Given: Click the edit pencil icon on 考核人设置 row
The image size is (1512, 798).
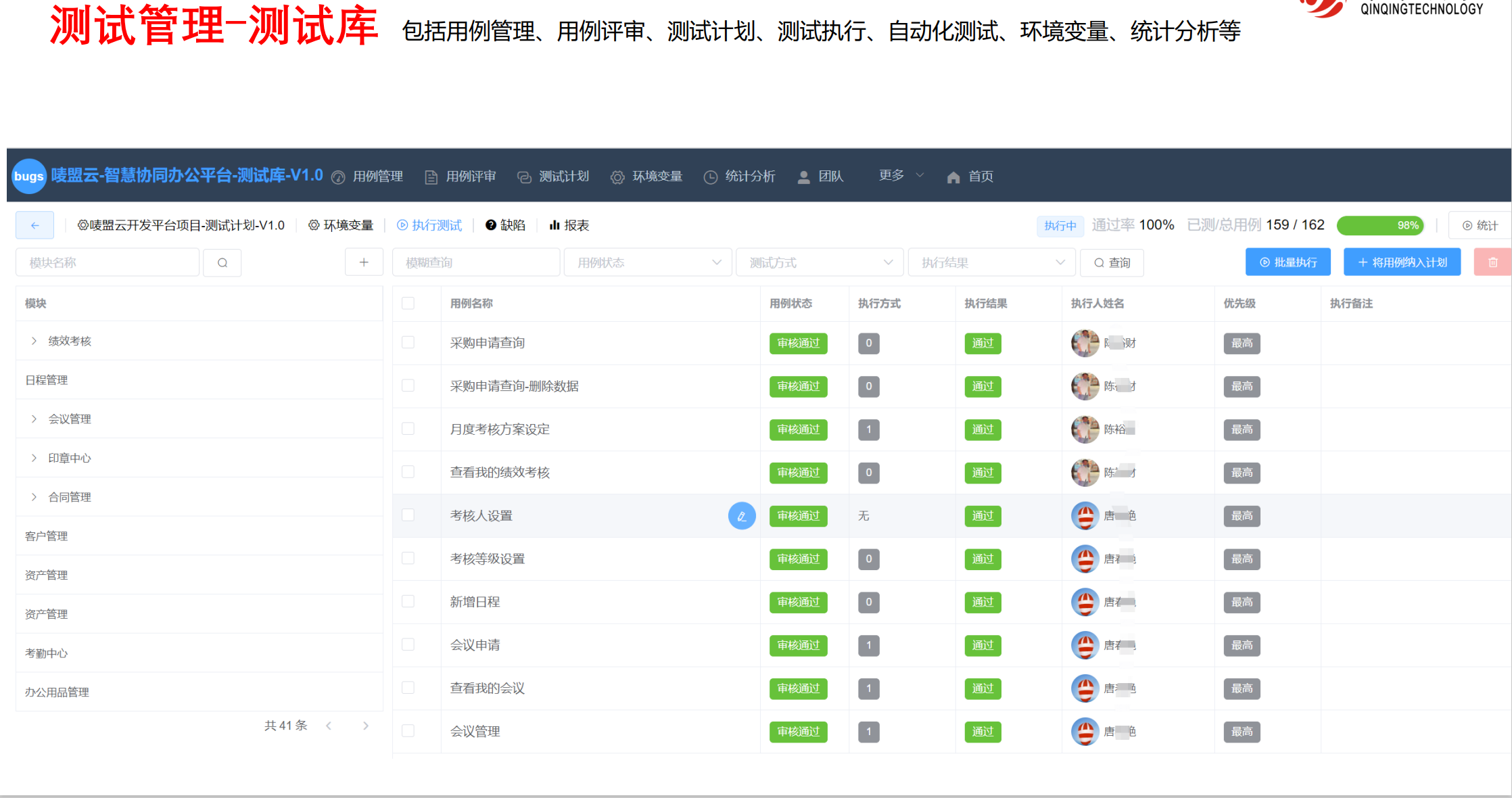Looking at the screenshot, I should (x=742, y=516).
